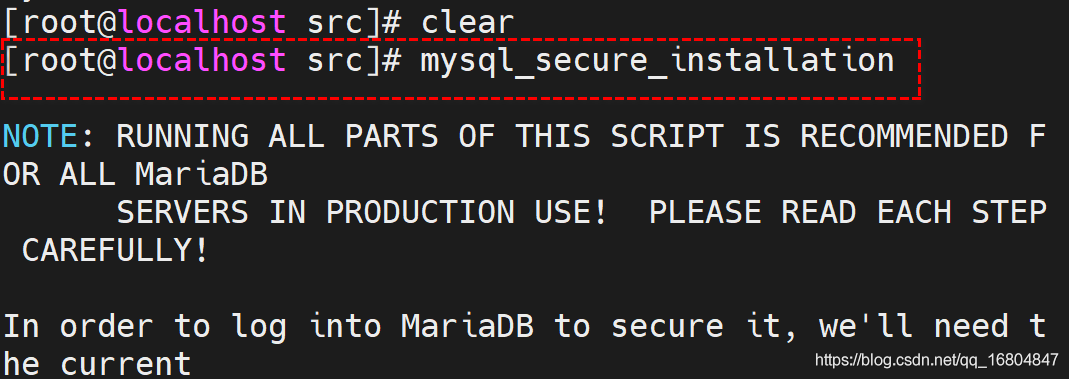Image resolution: width=1069 pixels, height=379 pixels.
Task: Click the text 'PRODUCTION USE!'
Action: click(466, 213)
